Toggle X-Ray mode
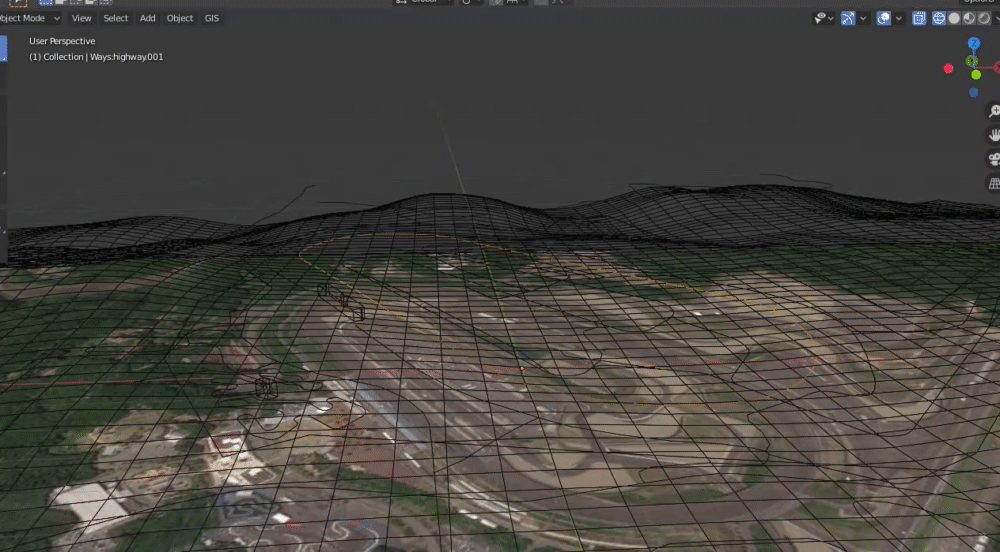Screen dimensions: 1000x552 [x=919, y=18]
